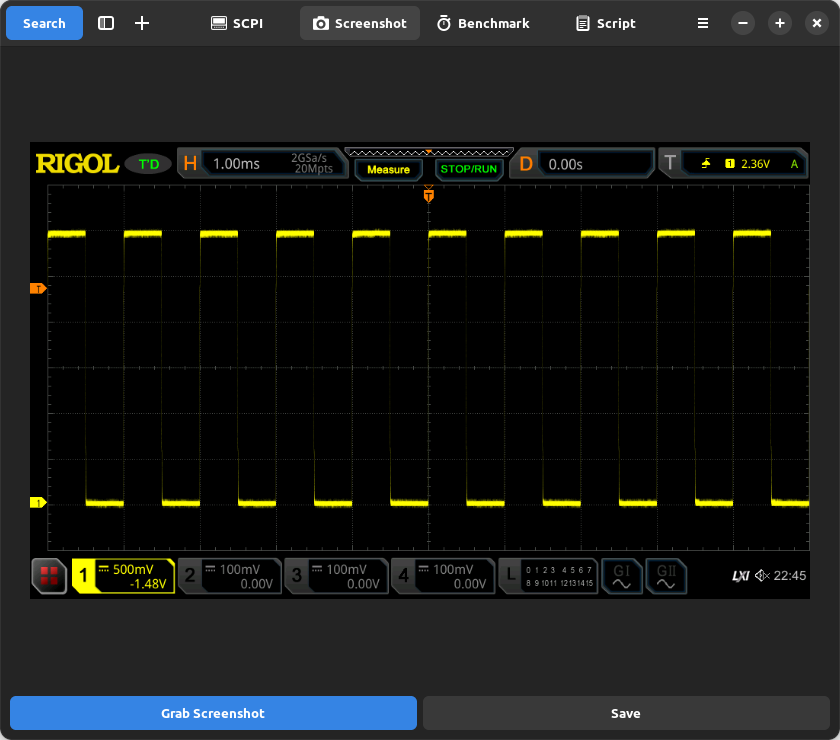Screen dimensions: 840x740
Task: Switch to the Benchmark tab
Action: pos(483,22)
